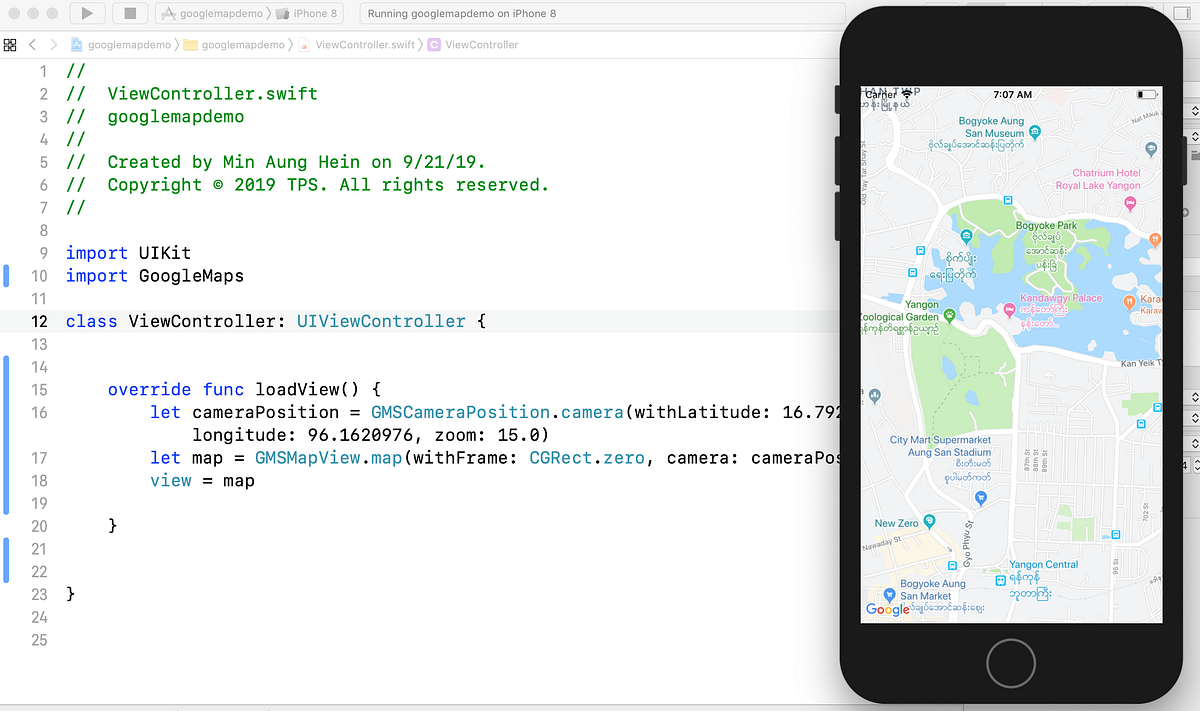Go back with the jump bar left arrow
This screenshot has width=1200, height=711.
pos(33,45)
